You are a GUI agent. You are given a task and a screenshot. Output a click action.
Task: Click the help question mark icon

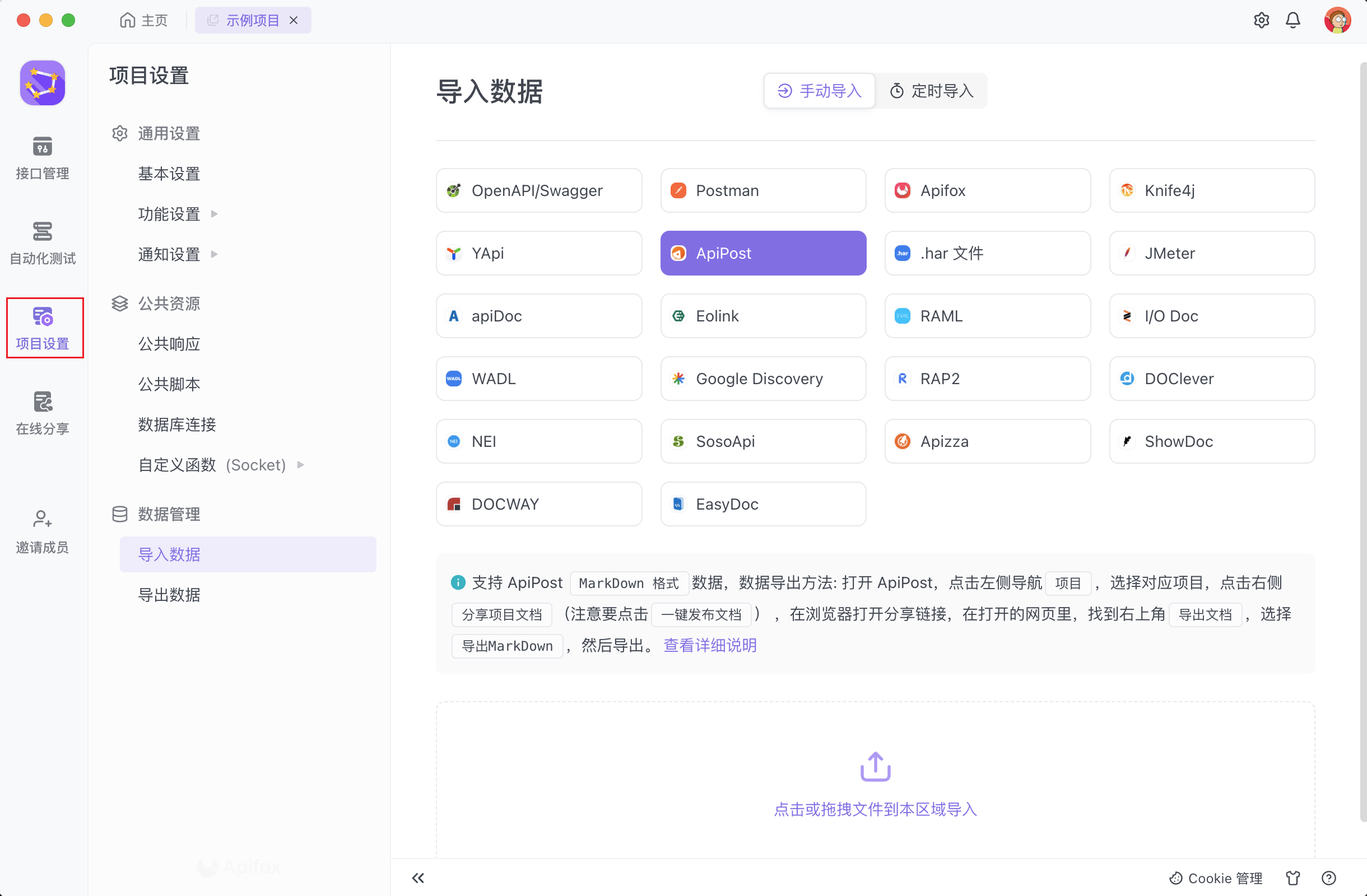coord(1328,878)
